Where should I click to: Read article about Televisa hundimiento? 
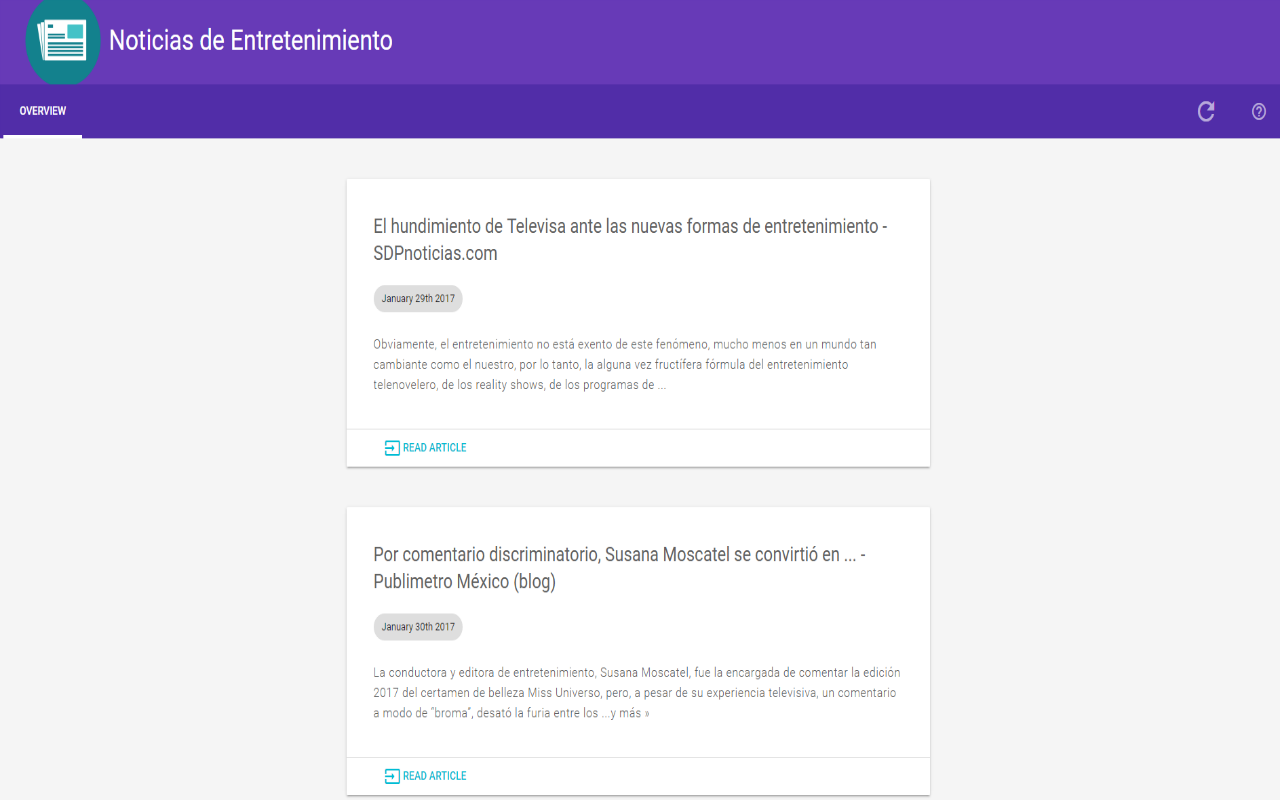(x=425, y=448)
